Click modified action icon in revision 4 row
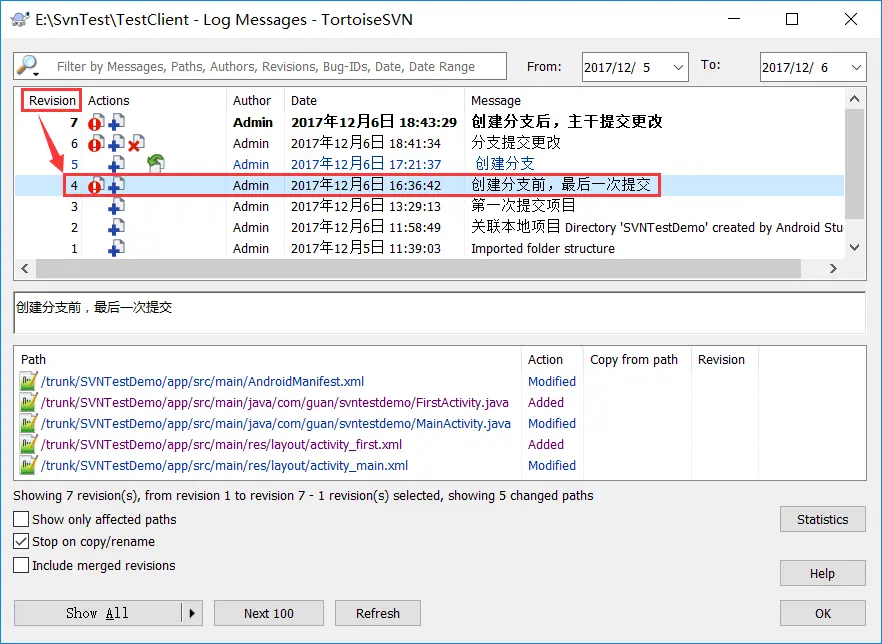882x644 pixels. (x=96, y=185)
